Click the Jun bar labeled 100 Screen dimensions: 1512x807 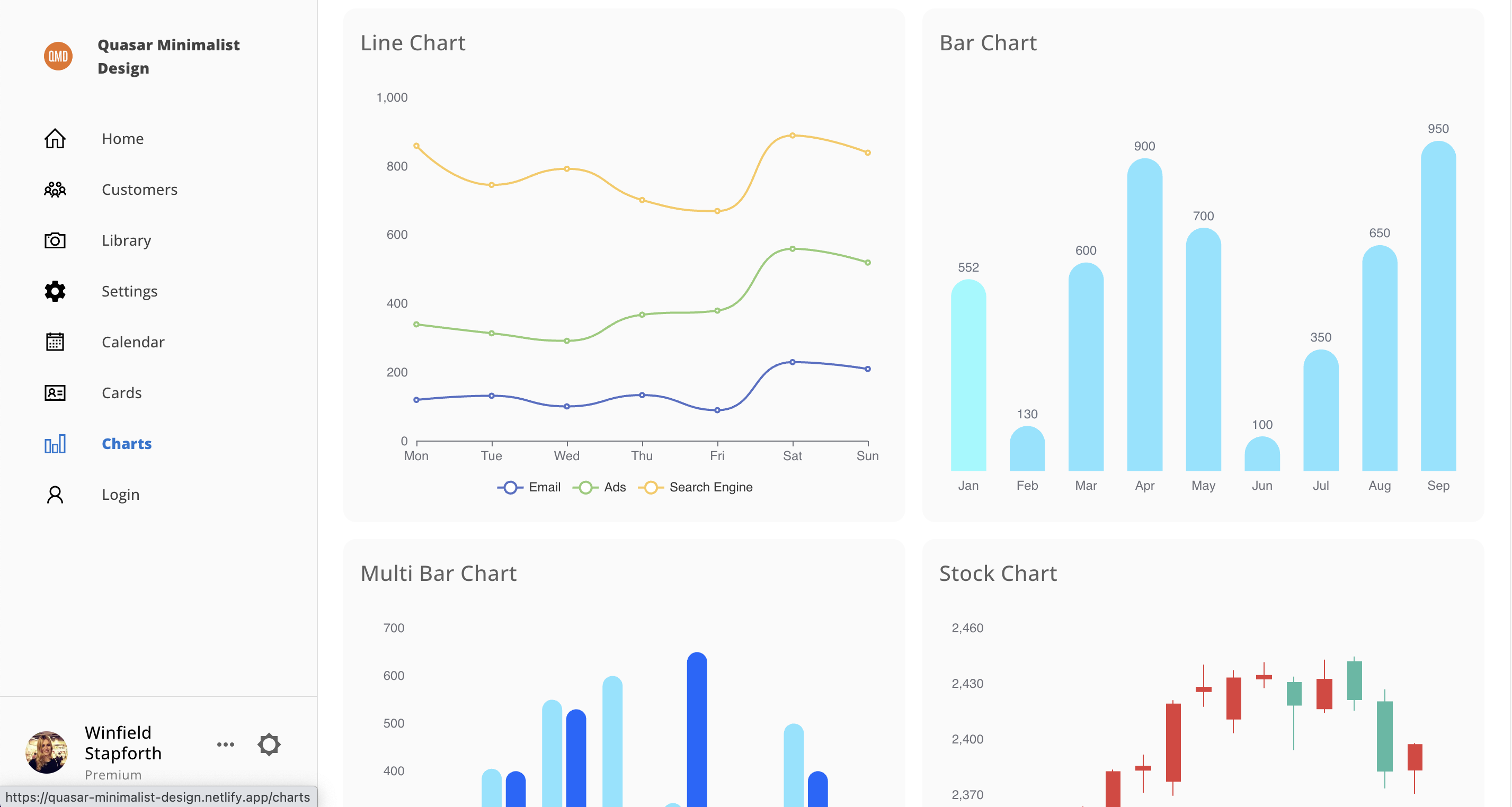click(x=1262, y=454)
